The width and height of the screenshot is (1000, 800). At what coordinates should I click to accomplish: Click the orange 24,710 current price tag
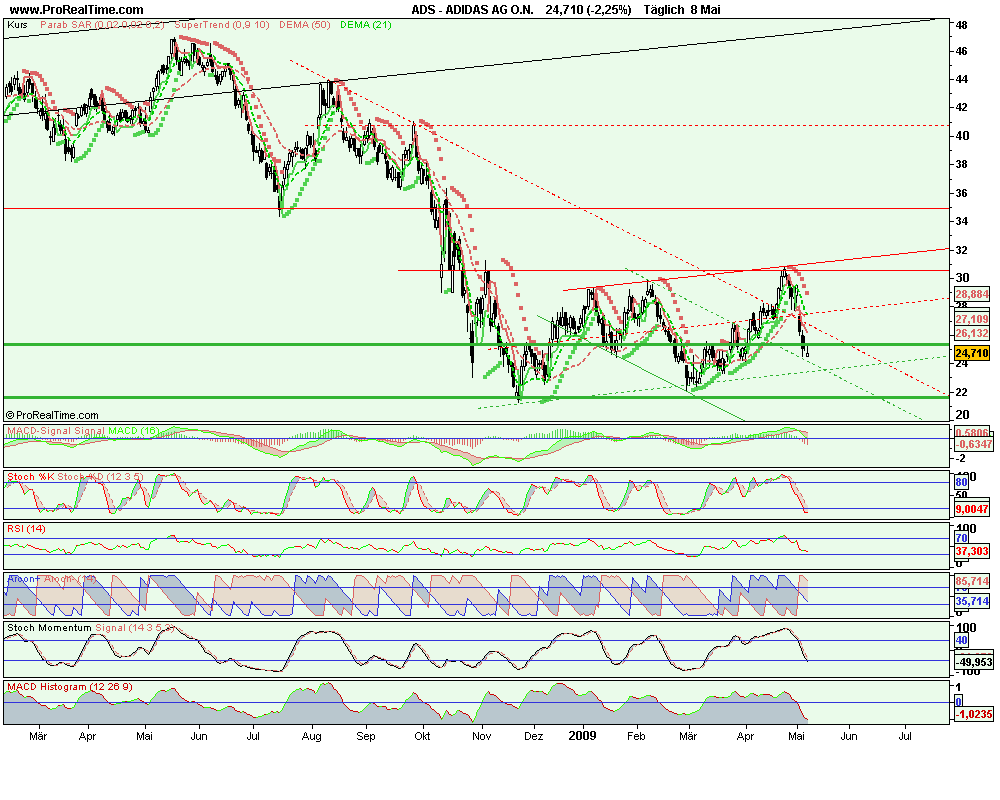pos(971,353)
